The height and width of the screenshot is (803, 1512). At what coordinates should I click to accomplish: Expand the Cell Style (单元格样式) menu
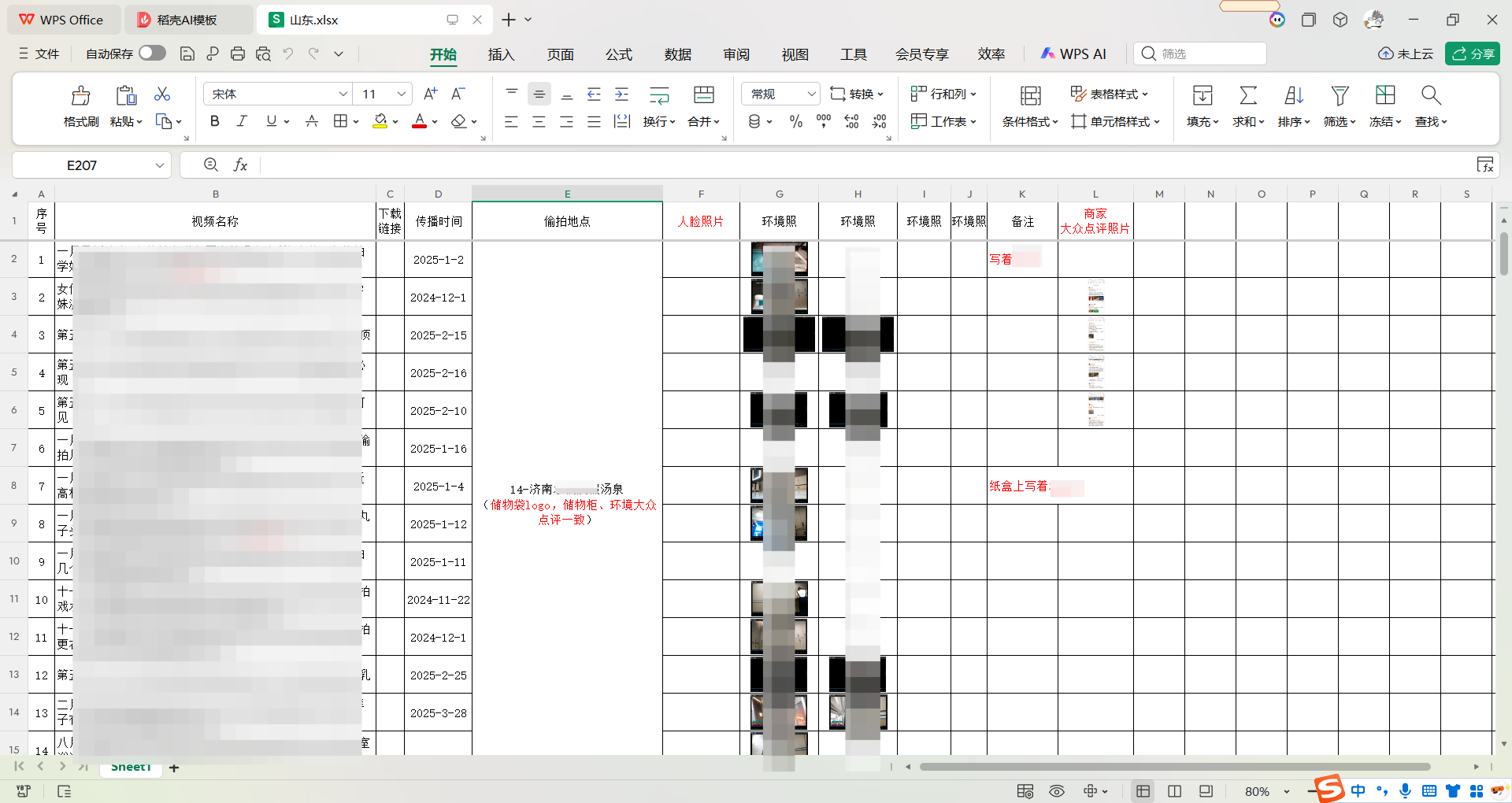coord(1115,121)
